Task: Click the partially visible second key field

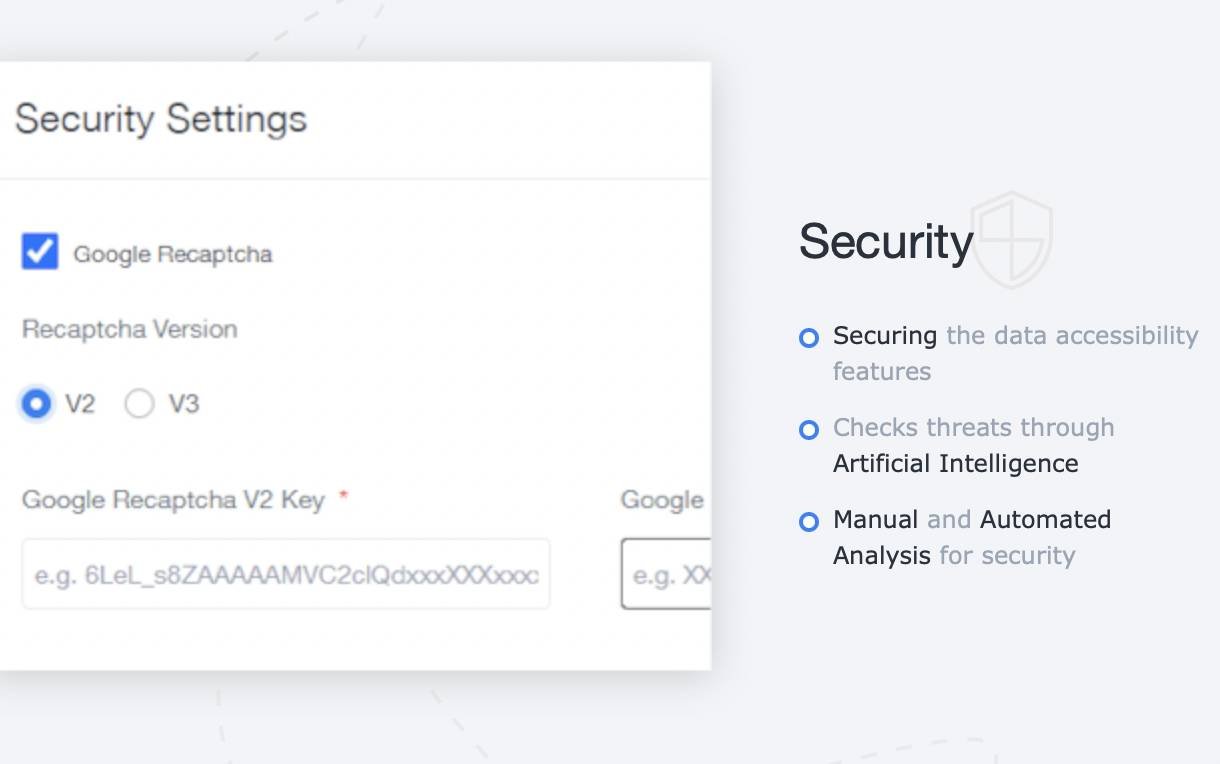Action: click(666, 574)
